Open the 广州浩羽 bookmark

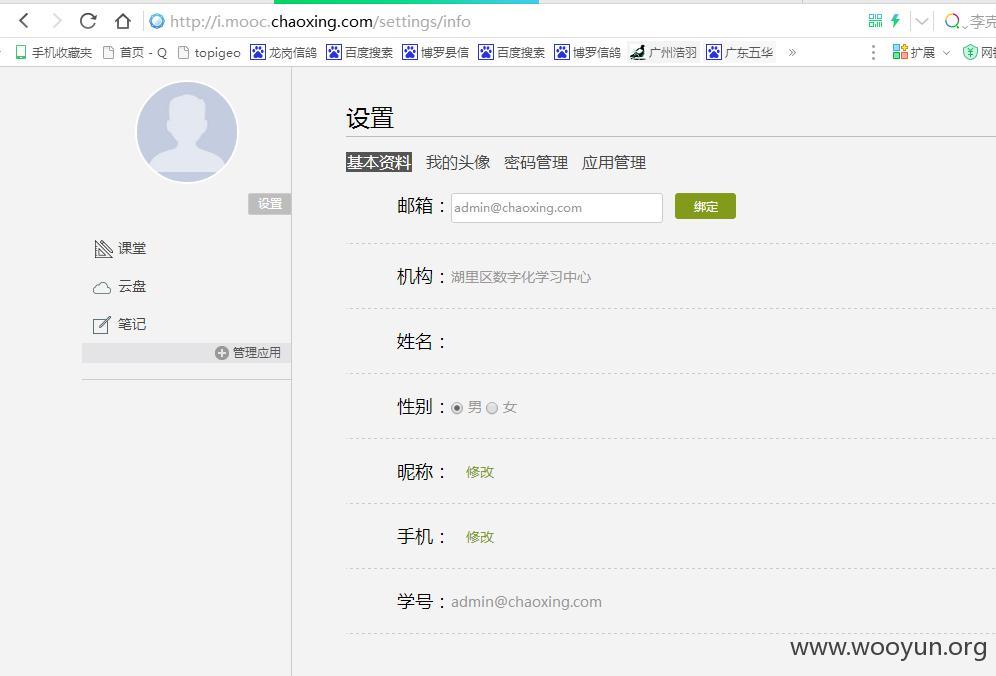663,52
